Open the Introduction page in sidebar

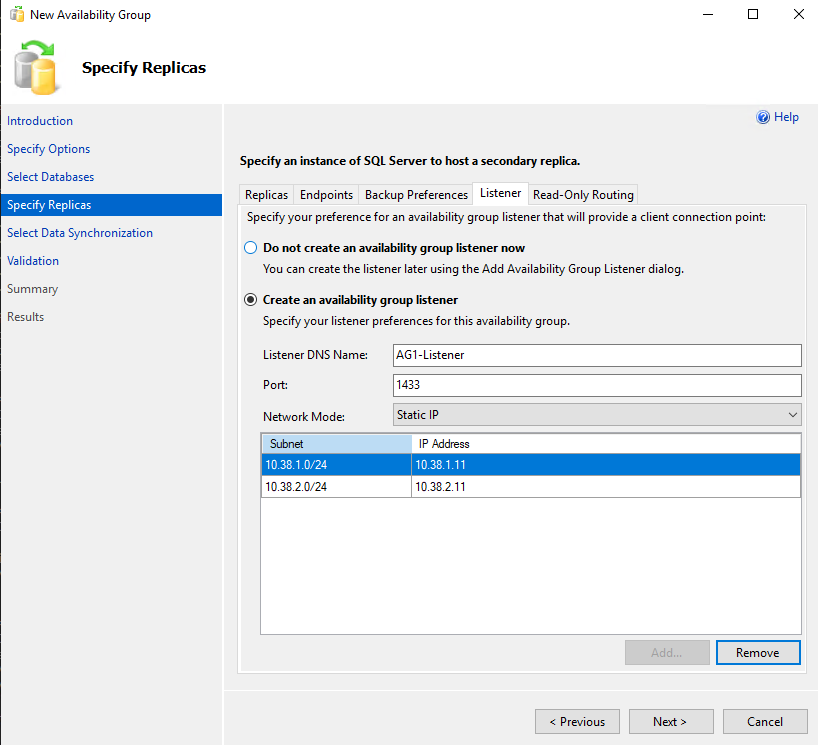click(x=40, y=121)
